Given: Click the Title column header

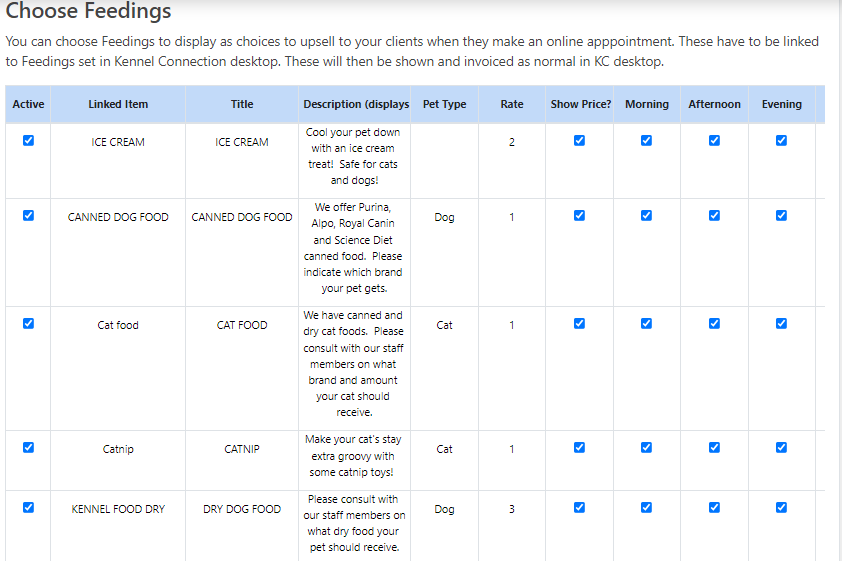Looking at the screenshot, I should (242, 104).
